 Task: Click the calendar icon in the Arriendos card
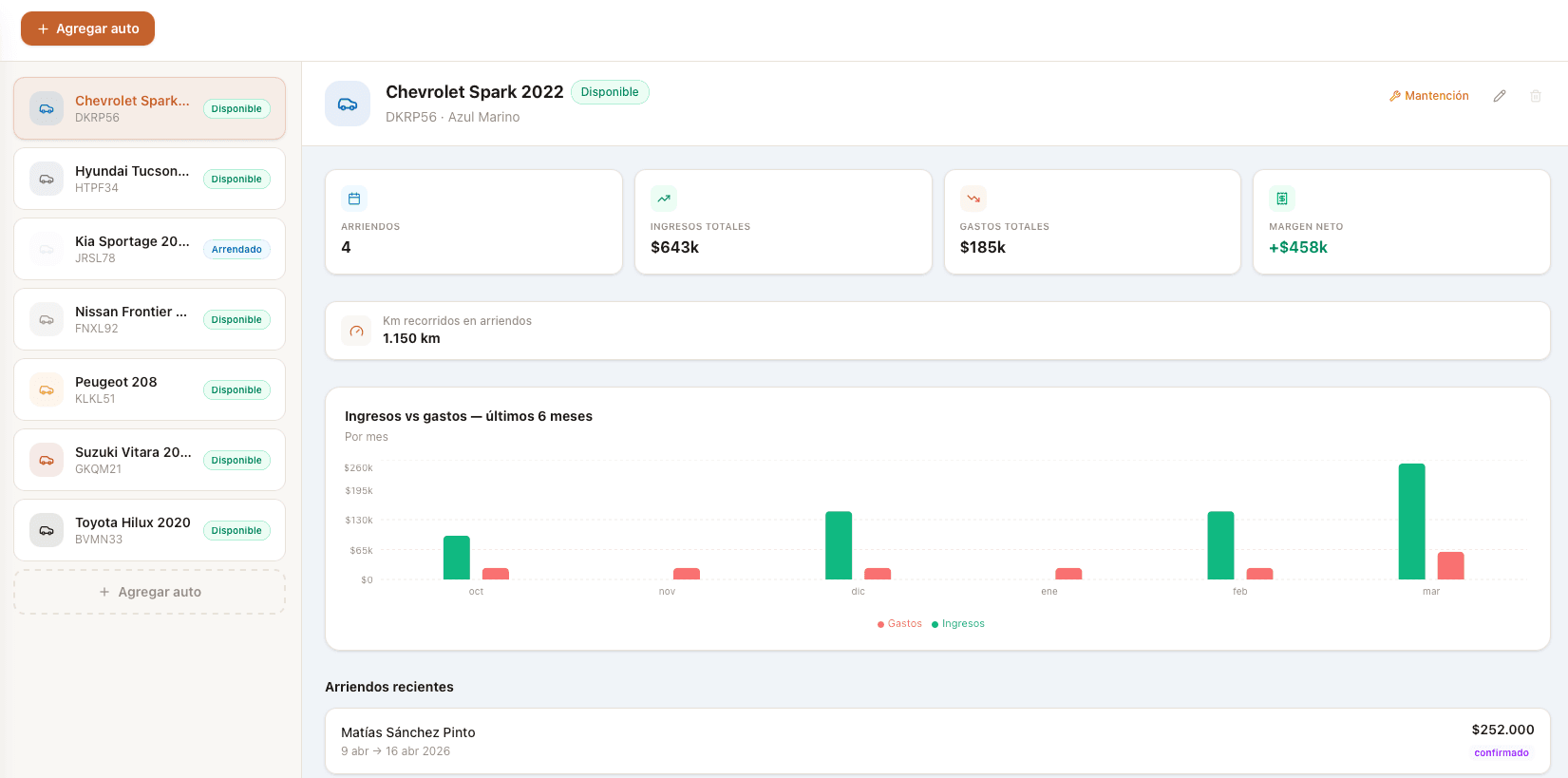pos(354,199)
